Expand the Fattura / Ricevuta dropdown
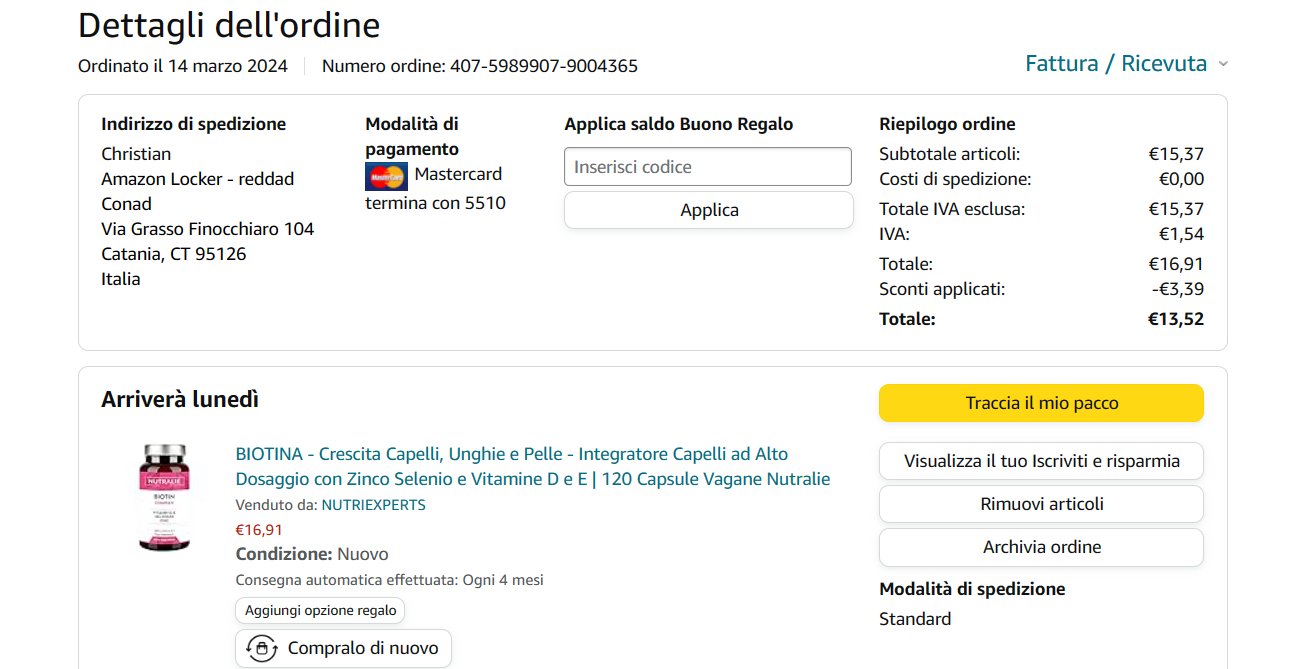The height and width of the screenshot is (669, 1315). [1126, 63]
